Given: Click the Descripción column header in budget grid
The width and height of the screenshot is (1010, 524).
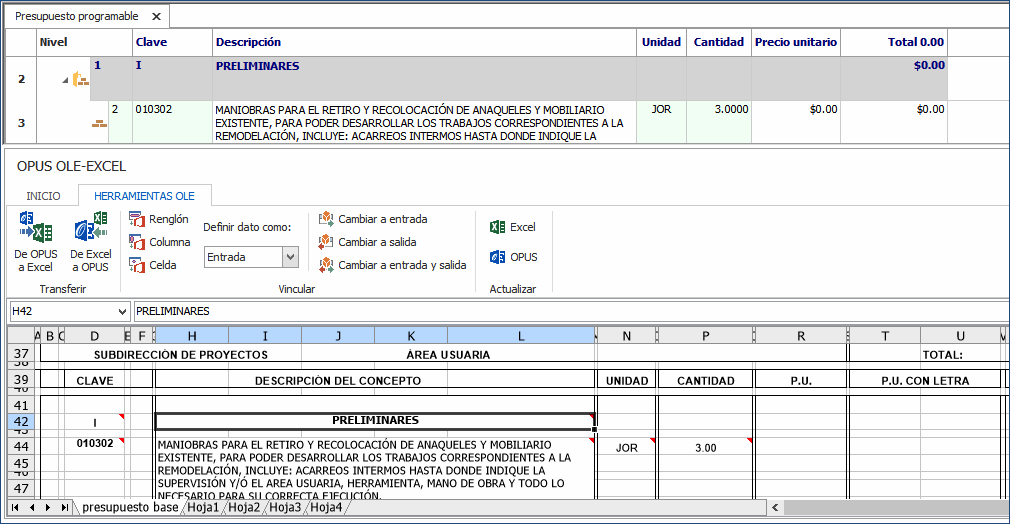Looking at the screenshot, I should (x=424, y=42).
